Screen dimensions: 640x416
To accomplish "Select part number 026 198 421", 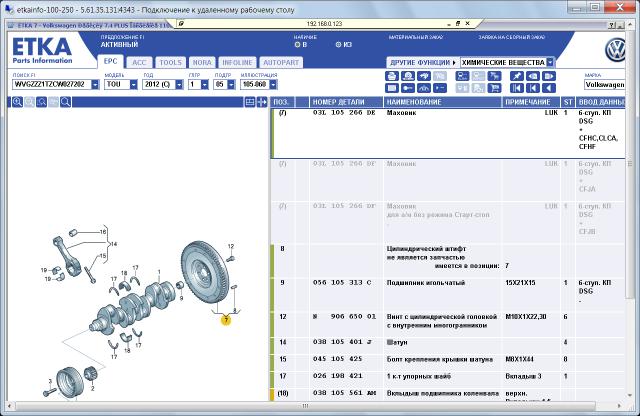I will [x=338, y=376].
